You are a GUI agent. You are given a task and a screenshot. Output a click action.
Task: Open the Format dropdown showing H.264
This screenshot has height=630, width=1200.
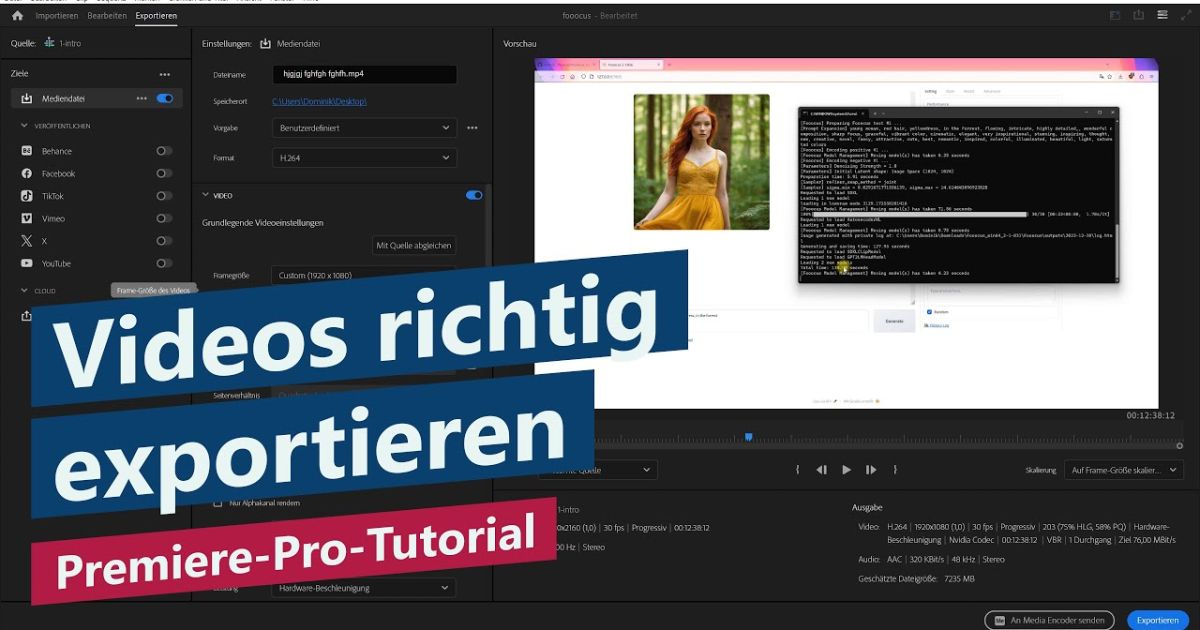(x=363, y=157)
